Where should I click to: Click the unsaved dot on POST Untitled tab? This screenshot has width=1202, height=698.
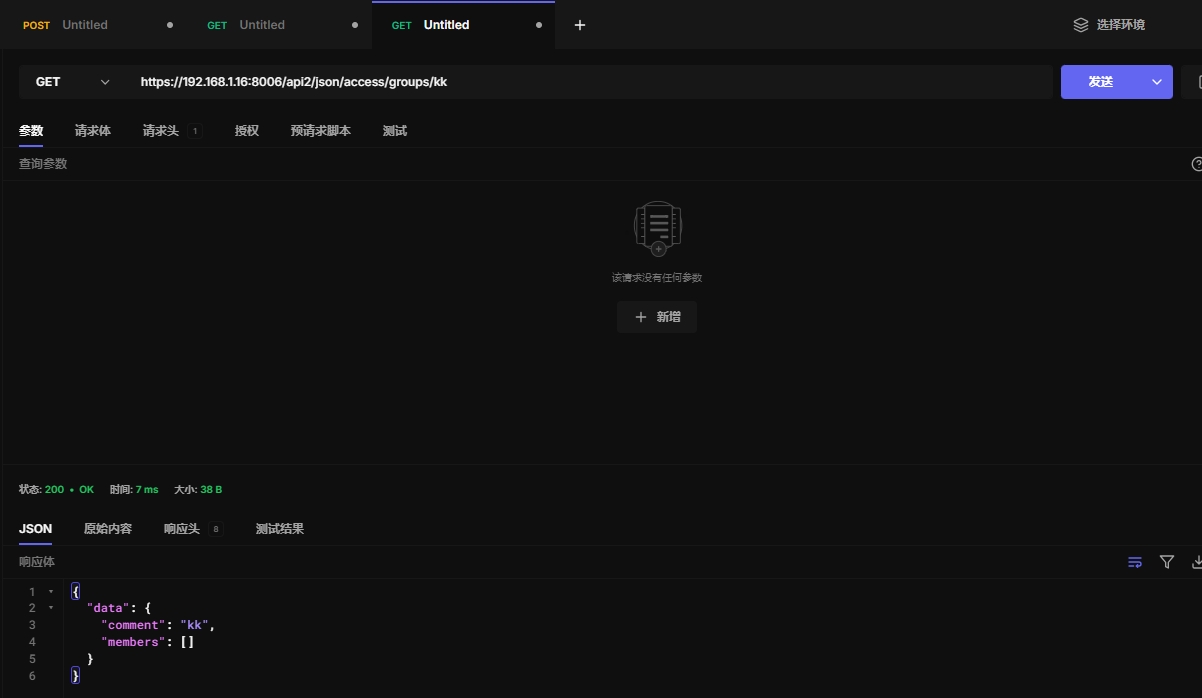(x=170, y=25)
